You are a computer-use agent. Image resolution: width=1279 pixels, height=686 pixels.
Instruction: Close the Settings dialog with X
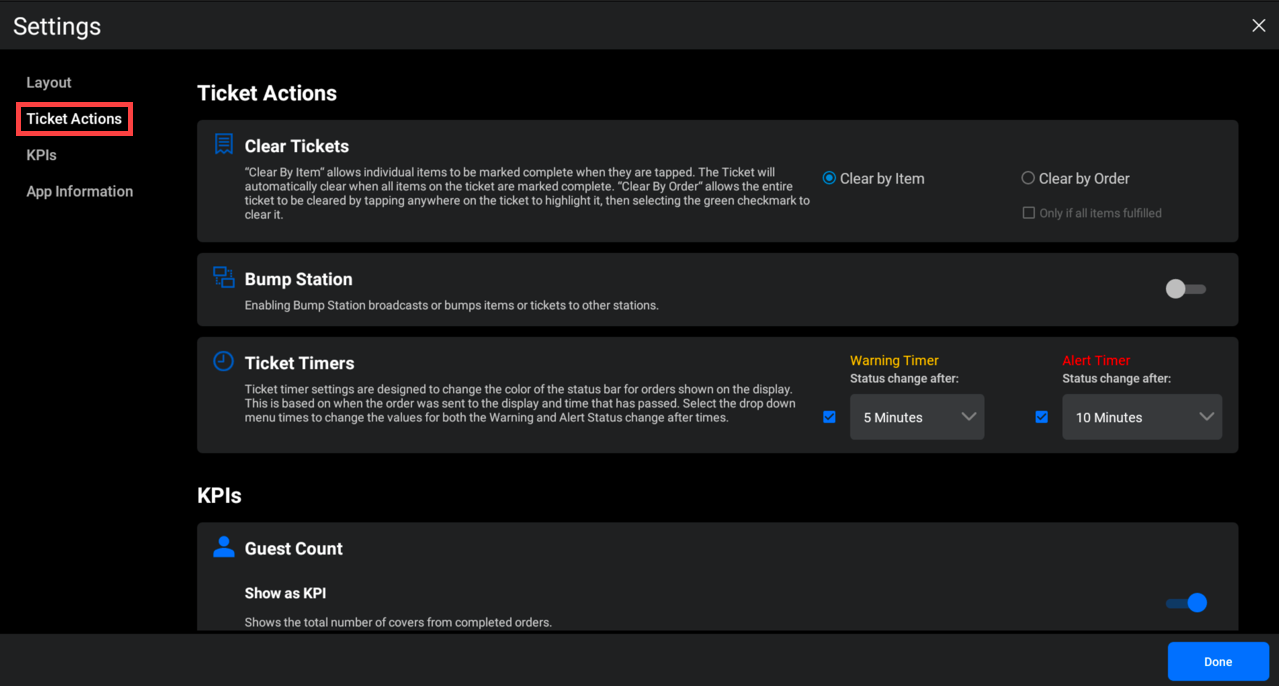pyautogui.click(x=1258, y=26)
